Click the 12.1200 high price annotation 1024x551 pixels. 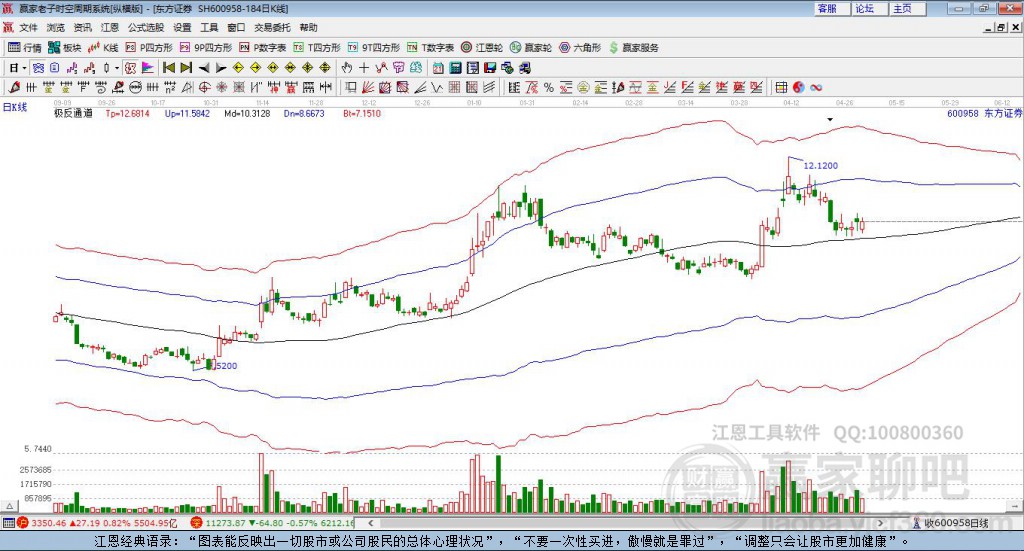coord(820,166)
